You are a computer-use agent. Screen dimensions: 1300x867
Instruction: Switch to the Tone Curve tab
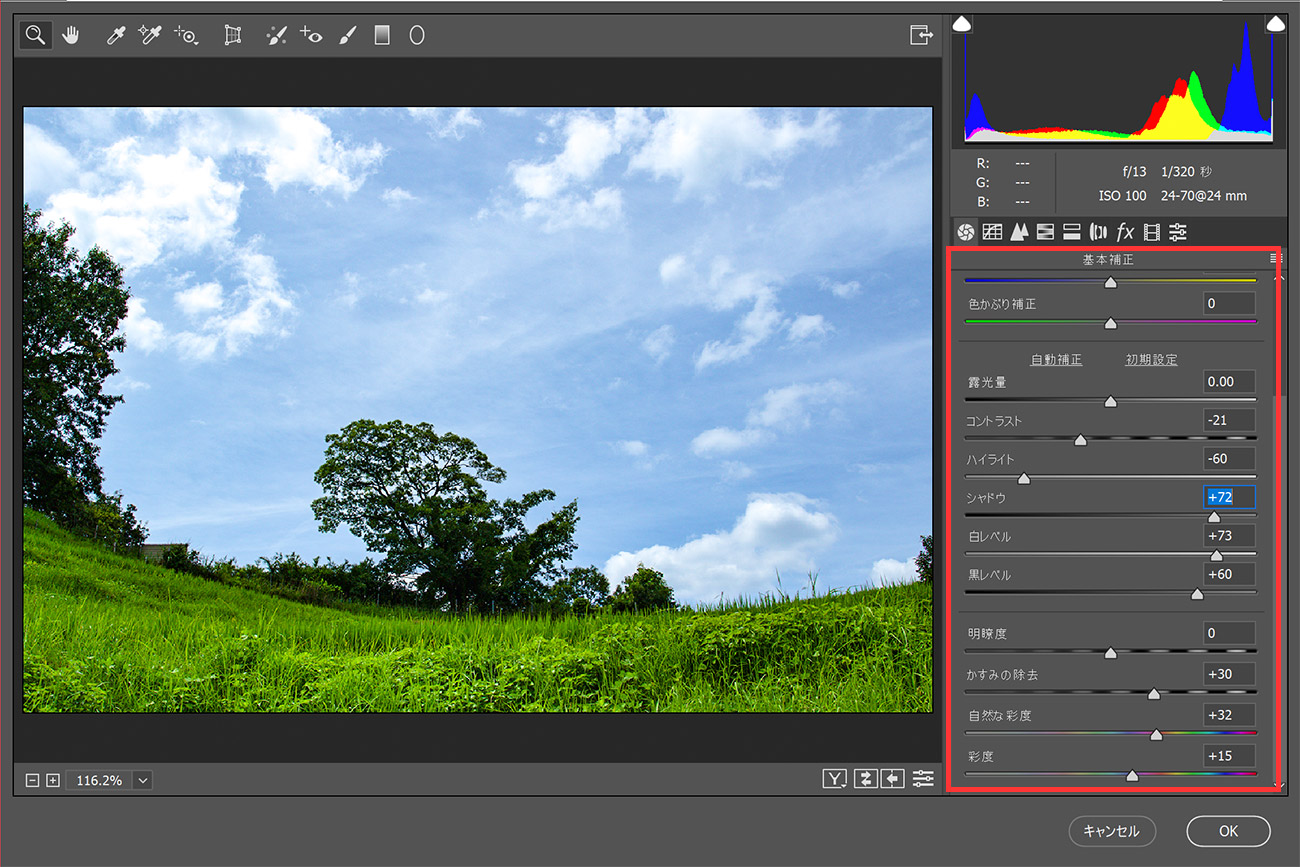tap(992, 232)
